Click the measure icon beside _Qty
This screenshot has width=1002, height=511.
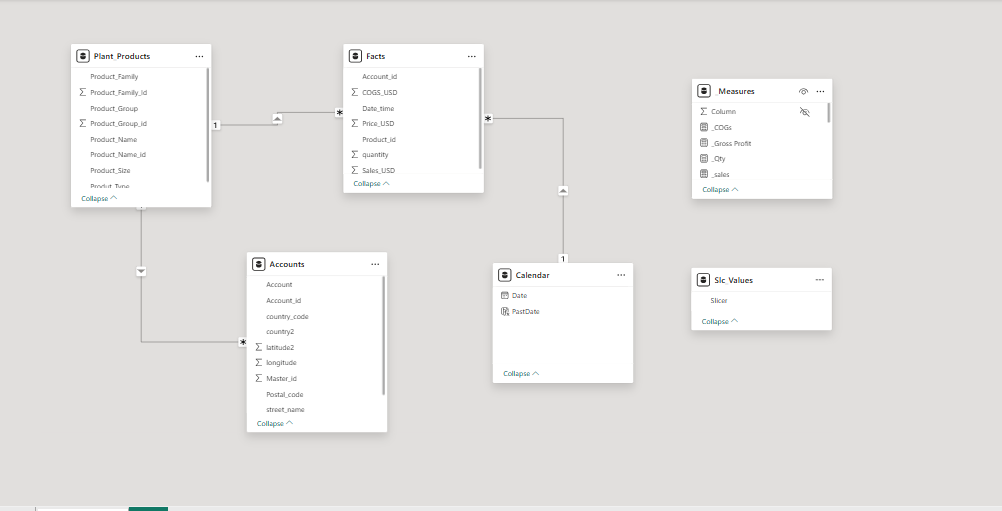[x=704, y=158]
